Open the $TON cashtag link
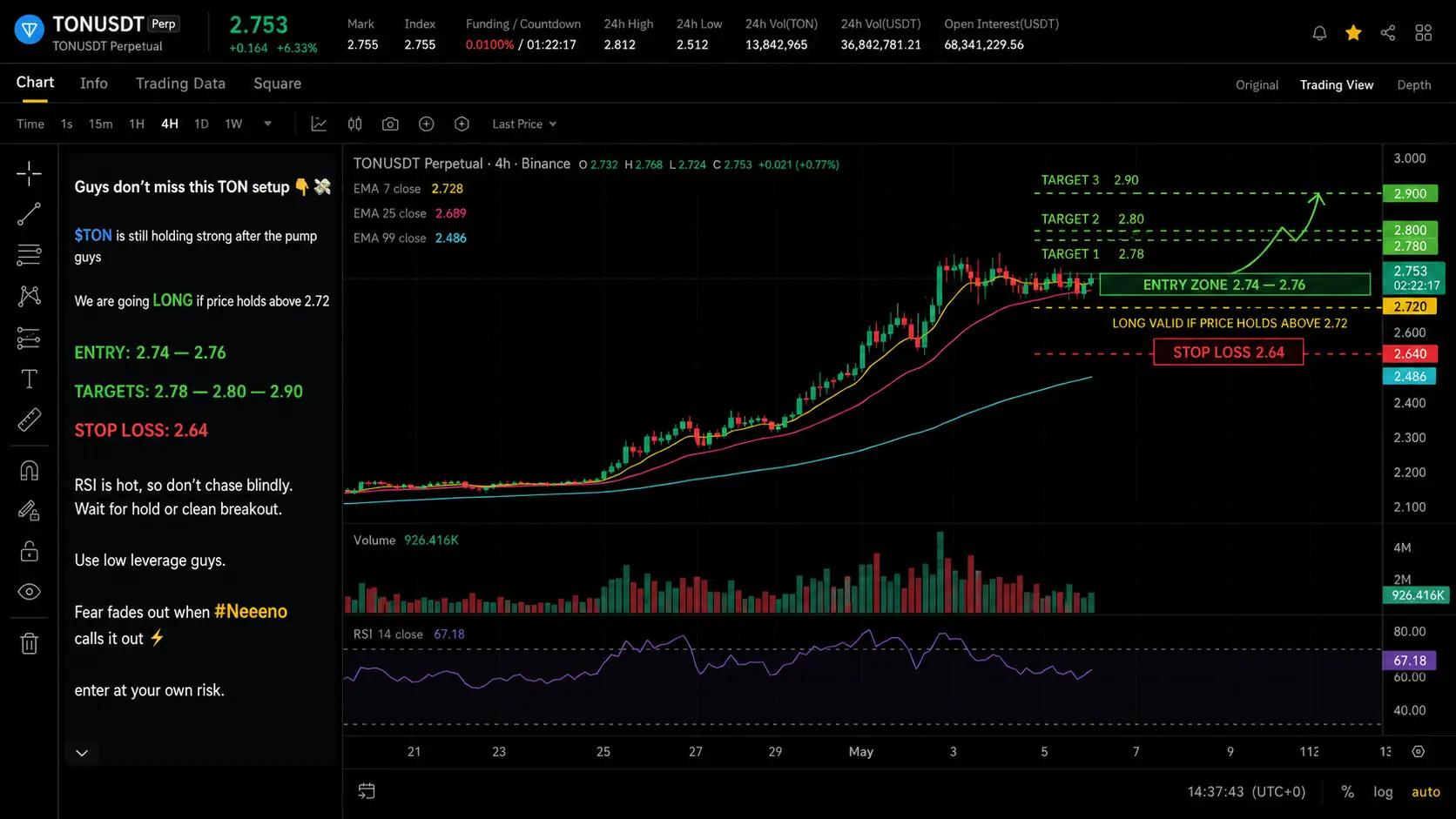1456x819 pixels. (93, 236)
